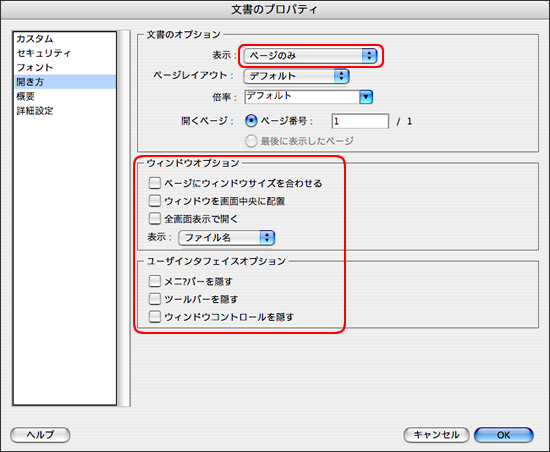Viewport: 550px width, 452px height.
Task: Select カスタム in the sidebar list
Action: (35, 39)
